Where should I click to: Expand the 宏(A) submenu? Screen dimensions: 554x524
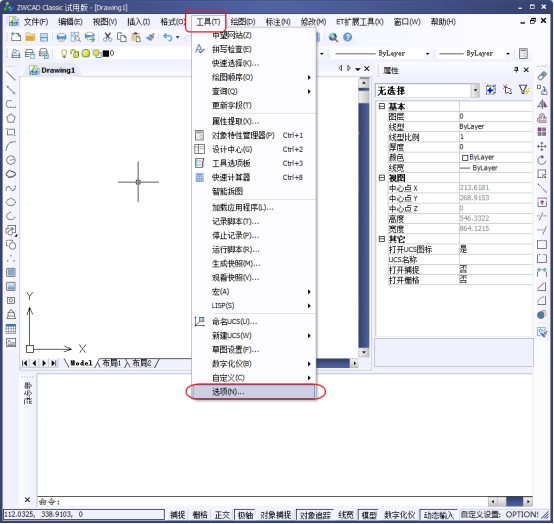pos(254,292)
